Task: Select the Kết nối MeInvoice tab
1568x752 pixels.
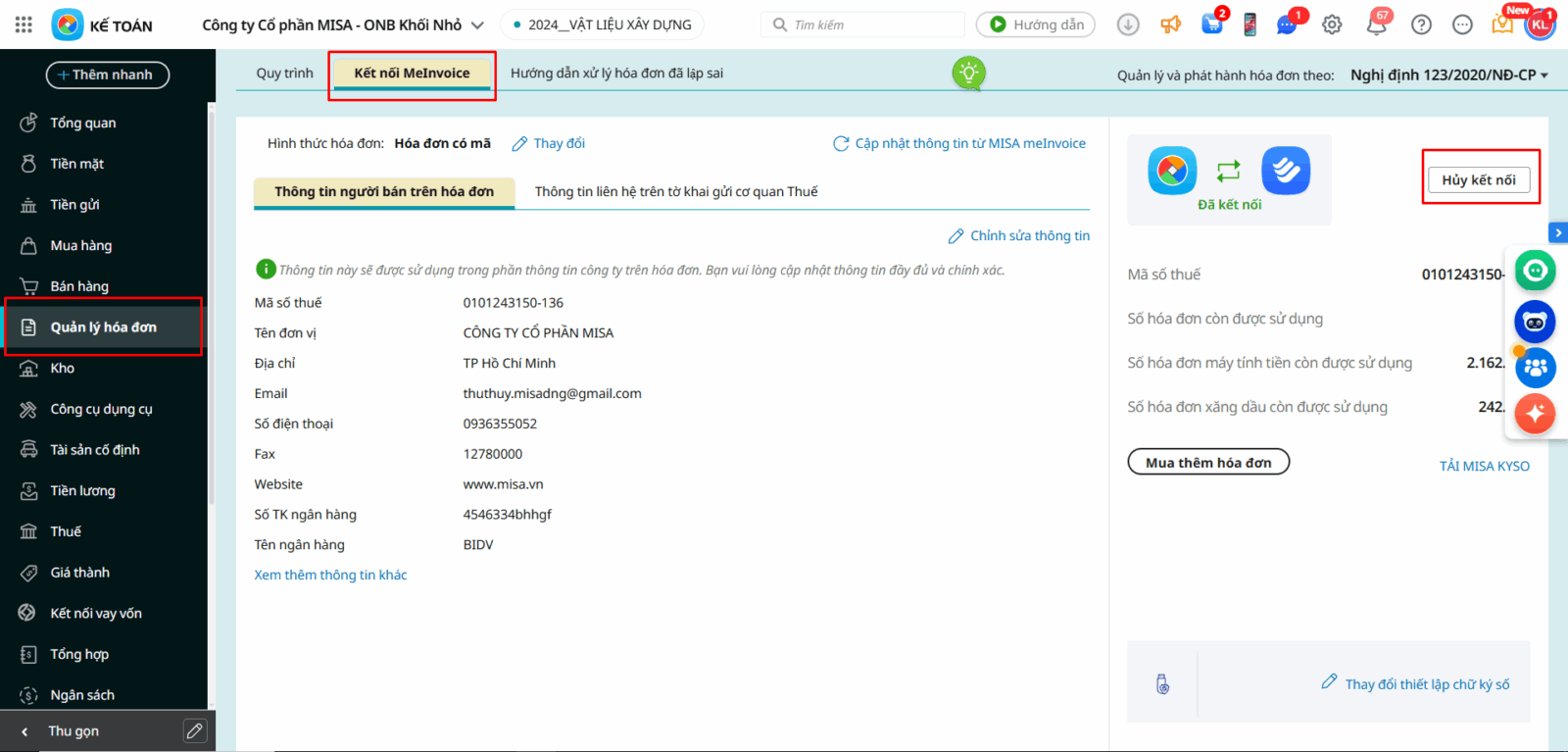Action: (412, 73)
